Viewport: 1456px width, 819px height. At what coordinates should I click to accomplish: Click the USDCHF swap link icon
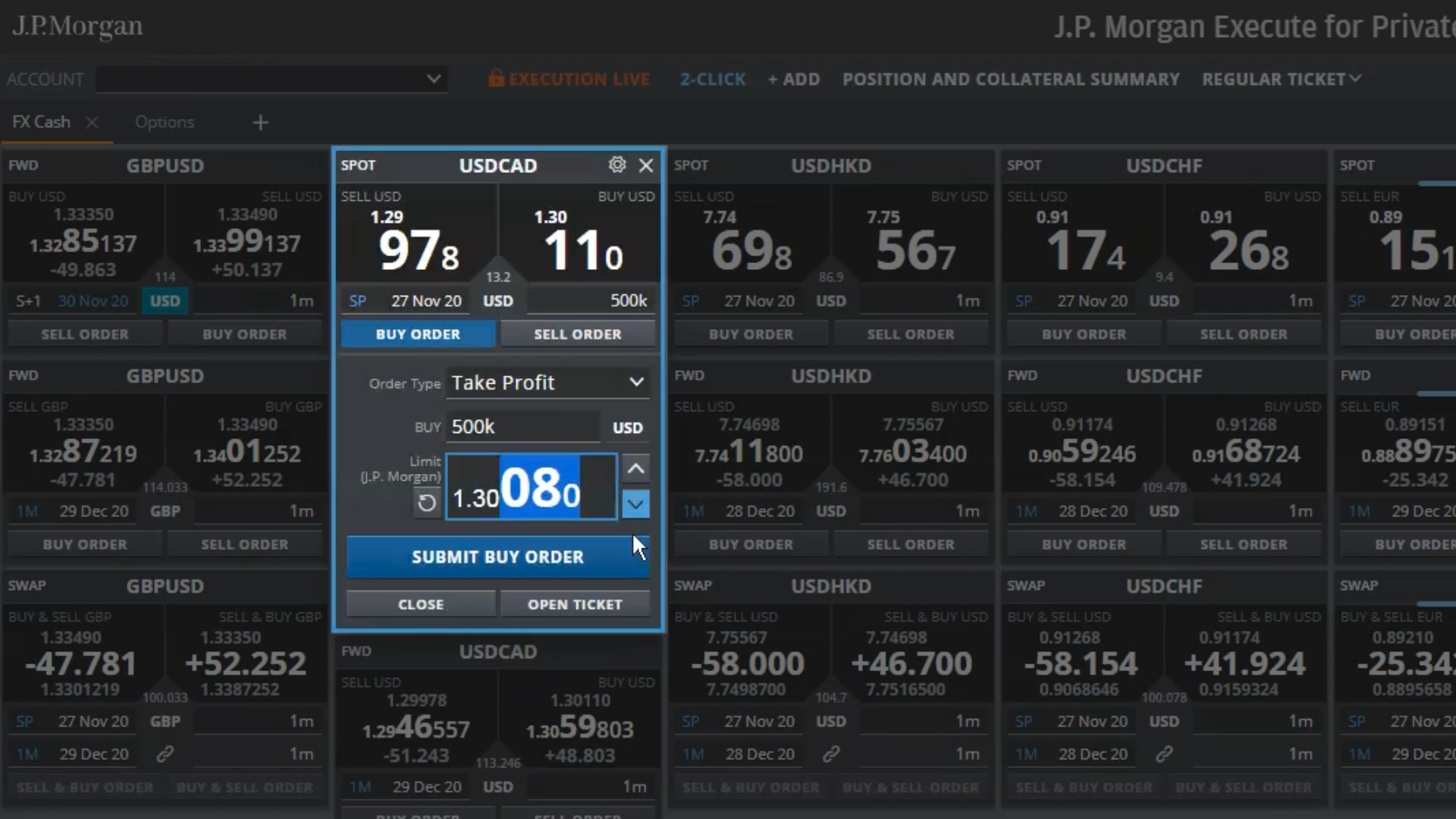pos(1164,754)
